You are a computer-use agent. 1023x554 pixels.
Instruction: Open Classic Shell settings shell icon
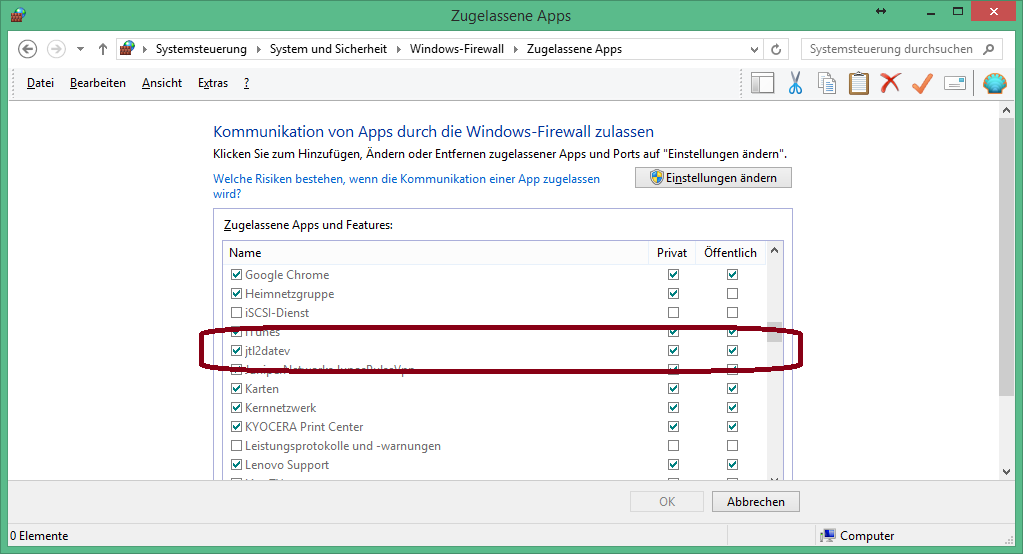coord(994,84)
